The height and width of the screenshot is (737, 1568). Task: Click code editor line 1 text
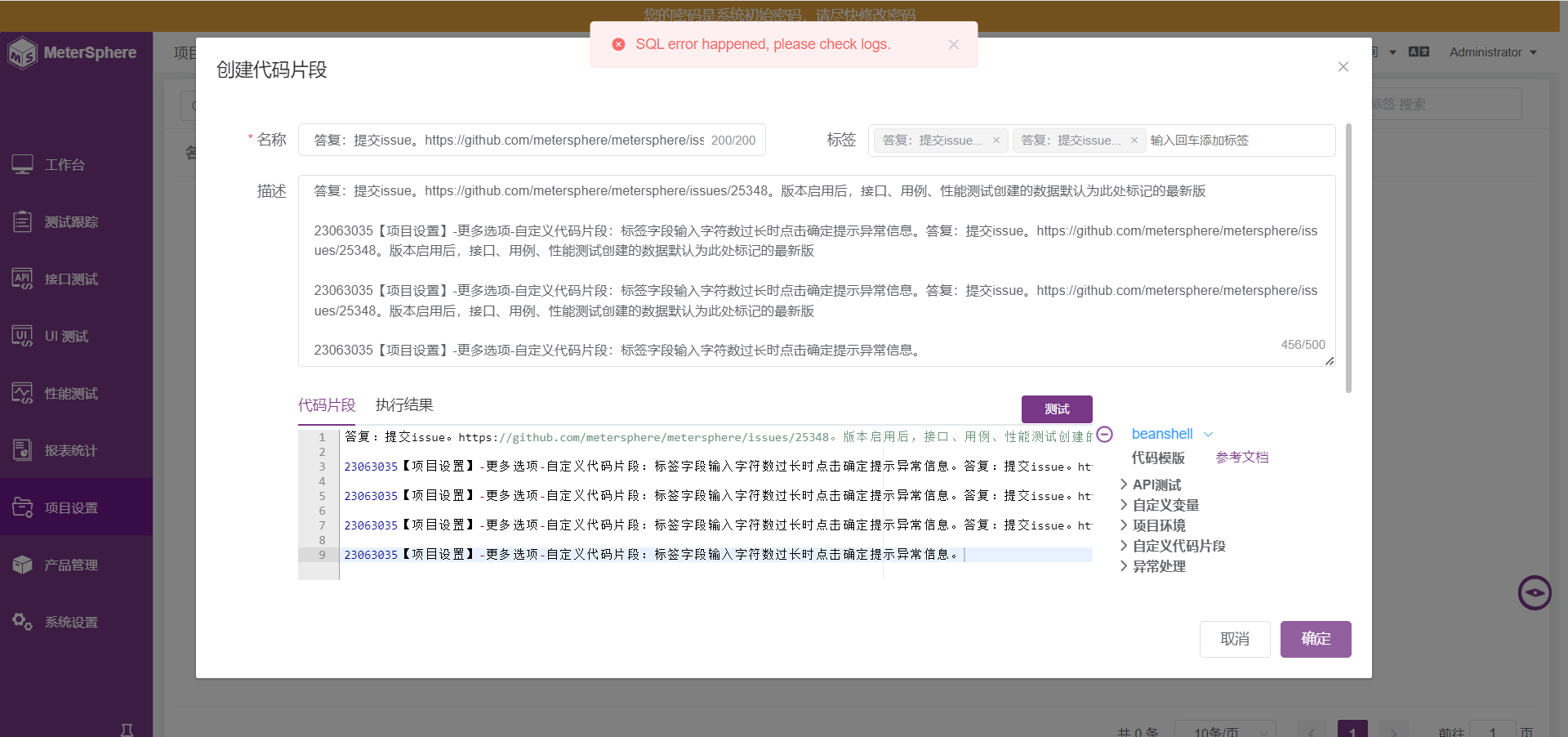[717, 437]
